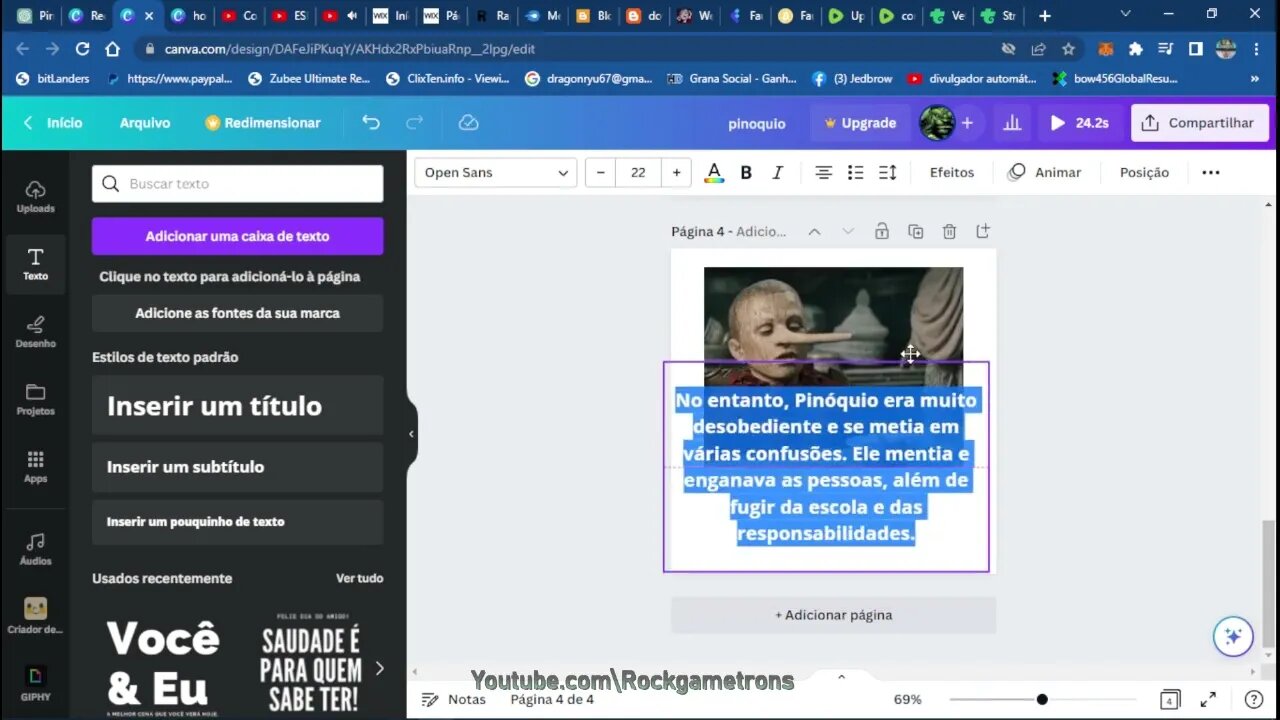
Task: Increase font size with plus
Action: [x=676, y=173]
